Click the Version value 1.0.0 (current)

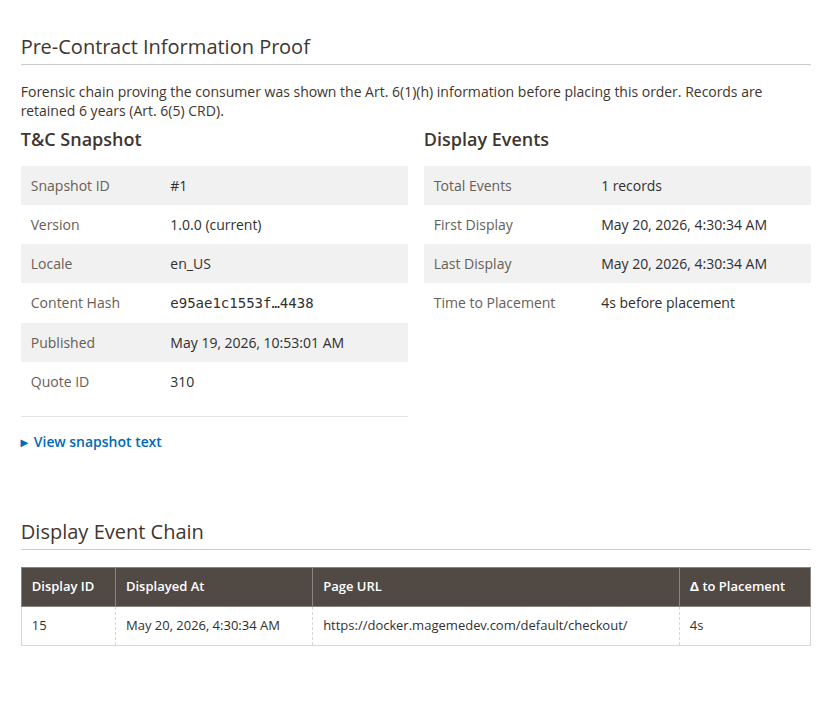tap(216, 225)
